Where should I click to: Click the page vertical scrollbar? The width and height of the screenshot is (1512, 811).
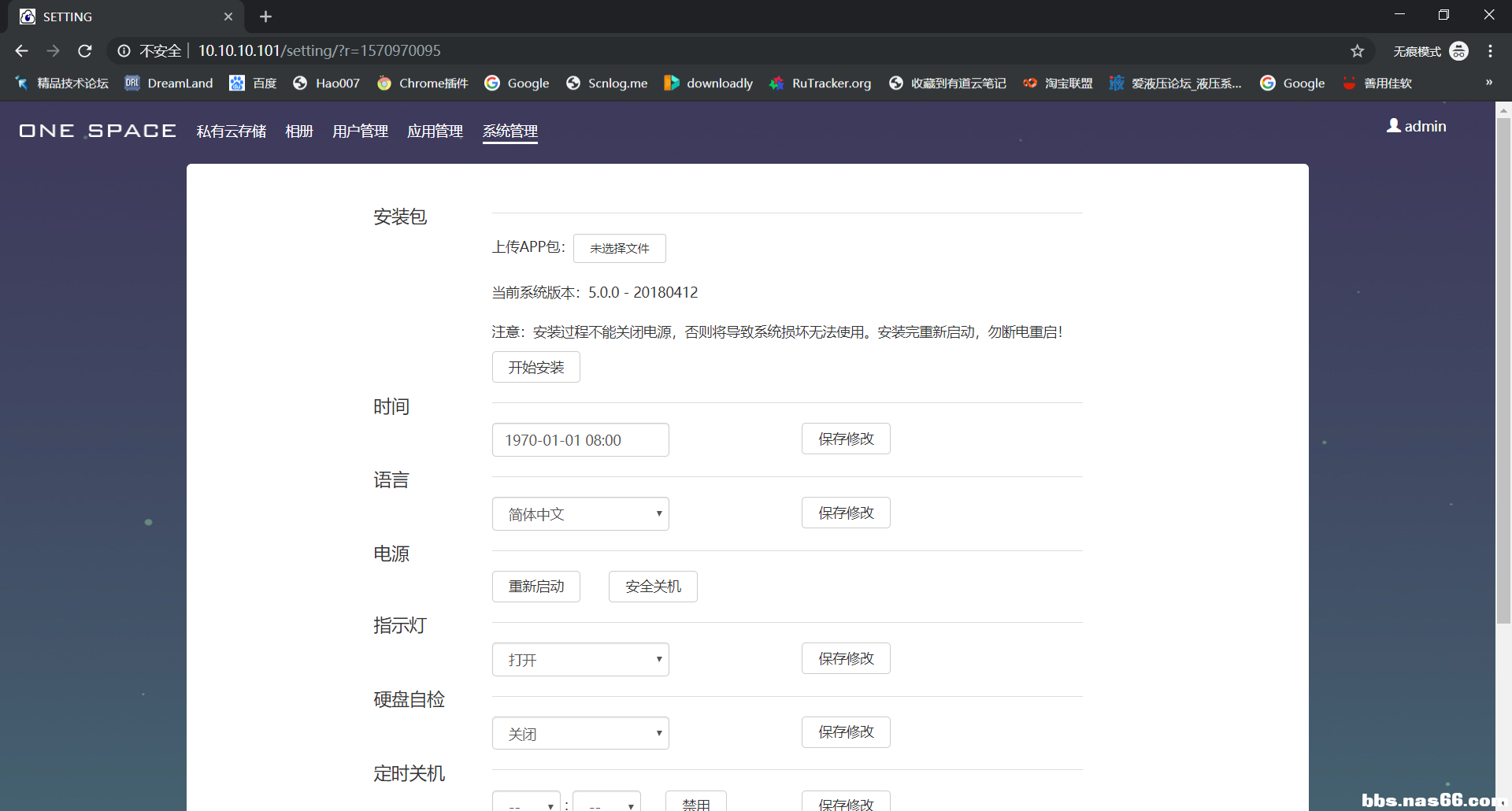coord(1503,370)
